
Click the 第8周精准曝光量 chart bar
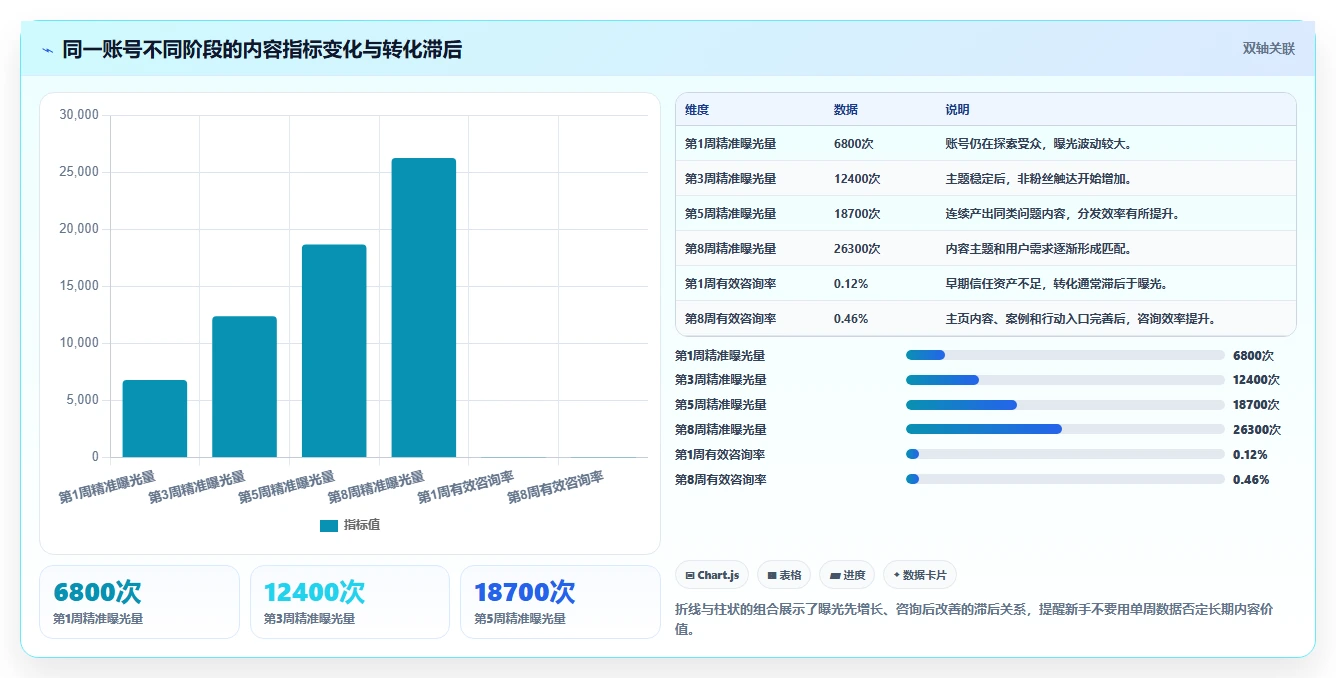coord(424,308)
